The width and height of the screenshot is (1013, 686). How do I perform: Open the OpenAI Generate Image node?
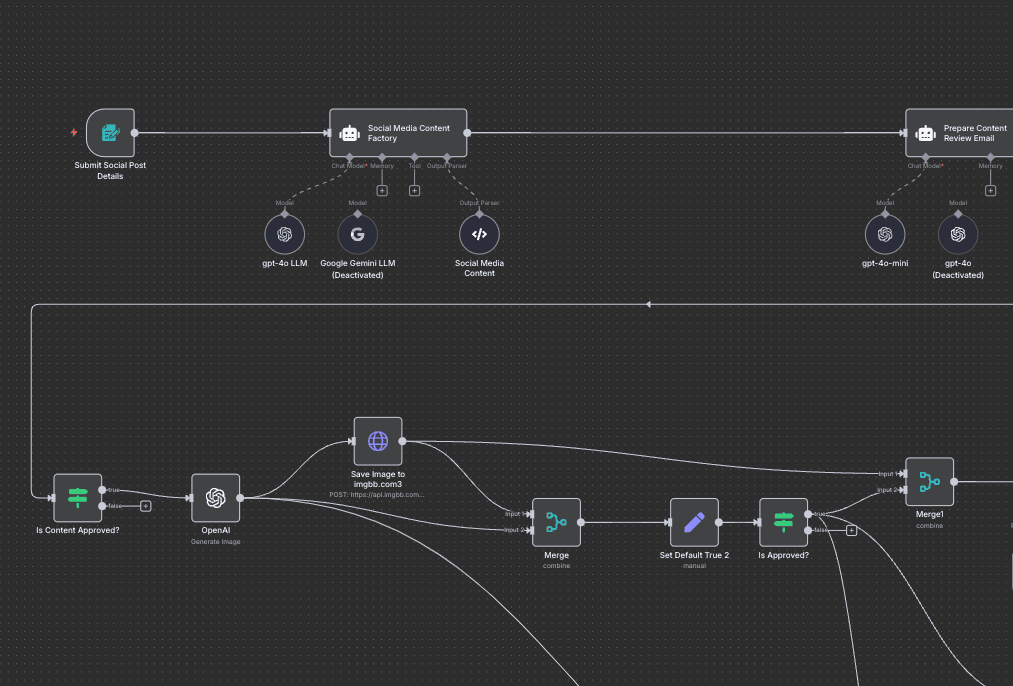215,497
